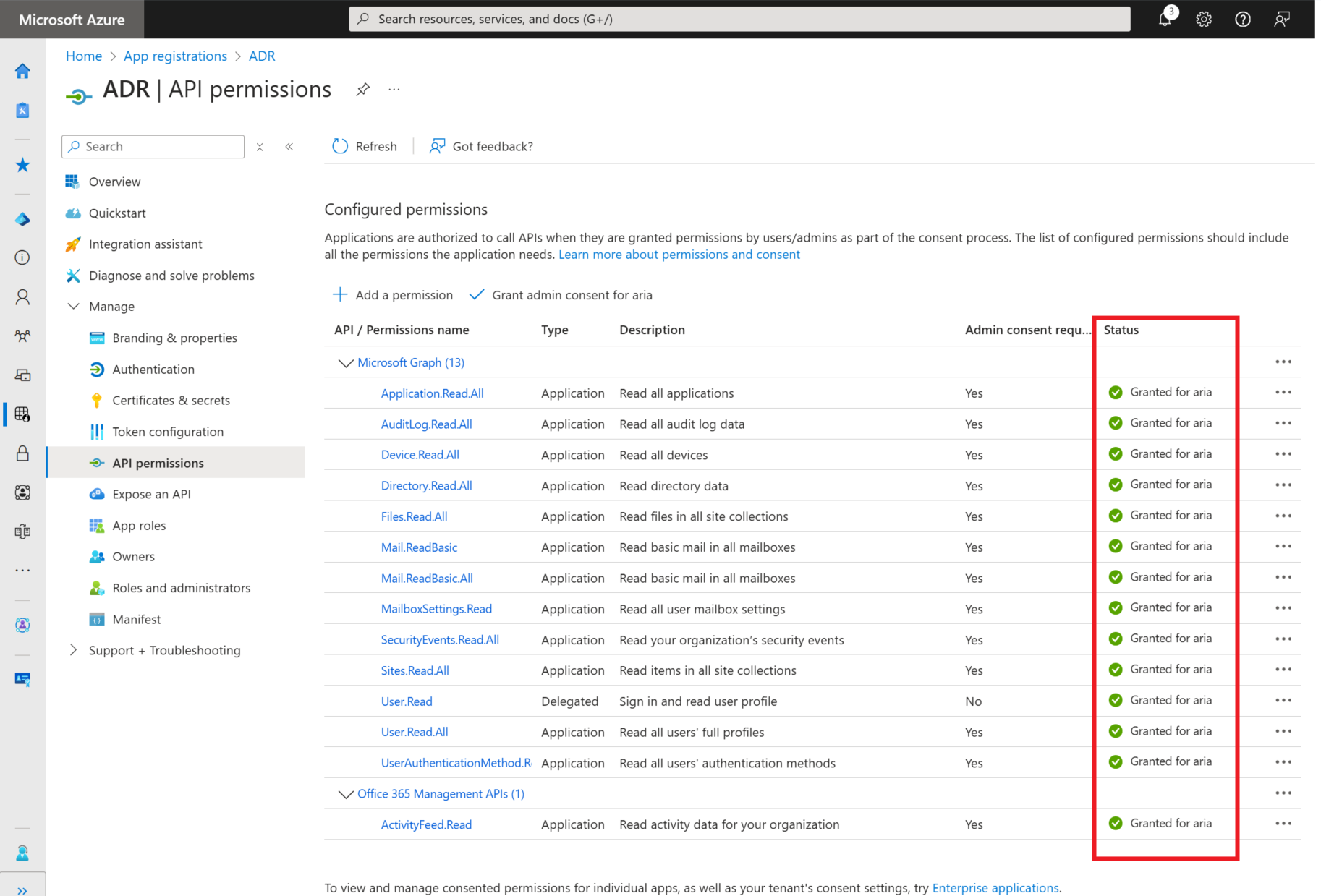The height and width of the screenshot is (896, 1321).
Task: Open sidebar more services ellipsis
Action: click(x=22, y=571)
